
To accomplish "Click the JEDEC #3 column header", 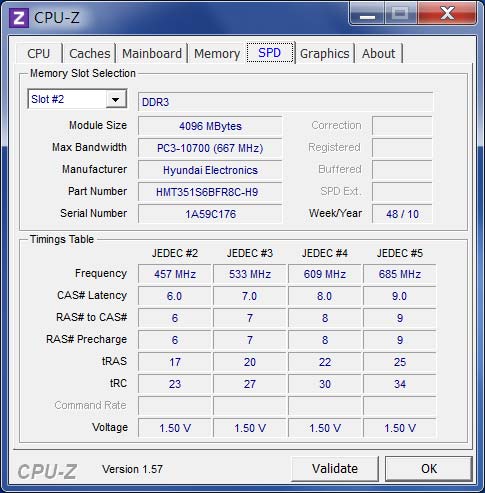I will click(x=250, y=253).
